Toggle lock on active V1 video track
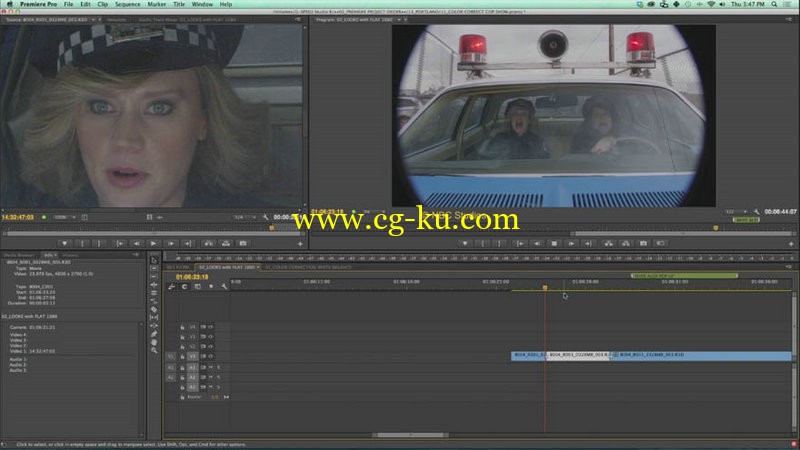The width and height of the screenshot is (800, 450). point(182,356)
